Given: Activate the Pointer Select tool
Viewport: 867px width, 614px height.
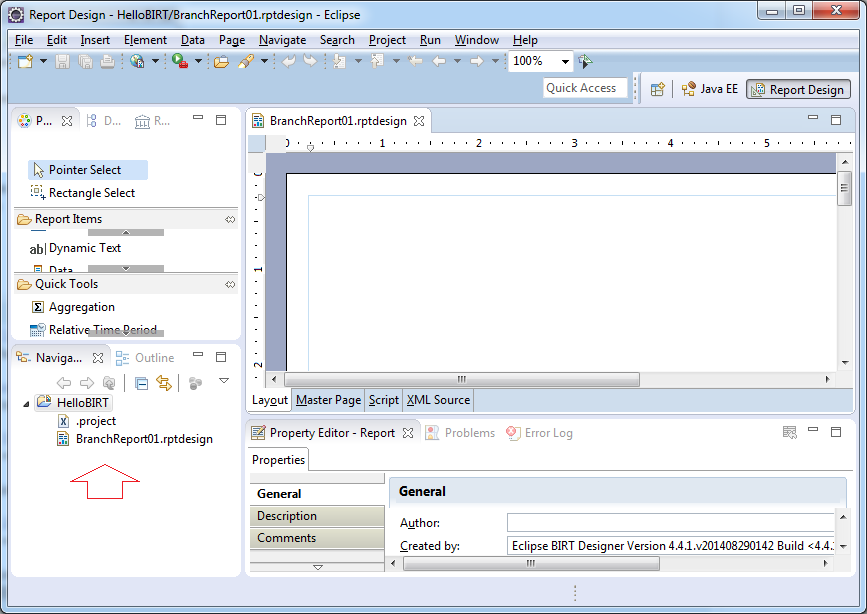Looking at the screenshot, I should [x=88, y=170].
